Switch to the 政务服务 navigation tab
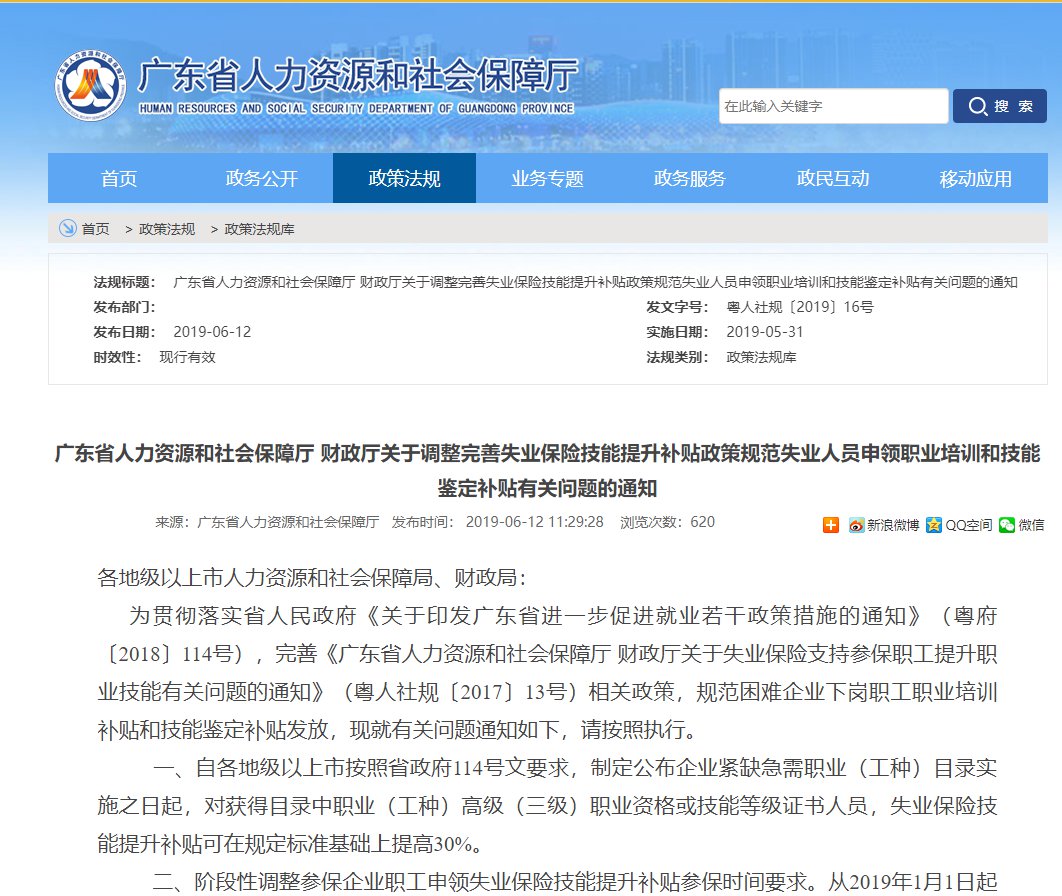The height and width of the screenshot is (896, 1062). pyautogui.click(x=690, y=179)
